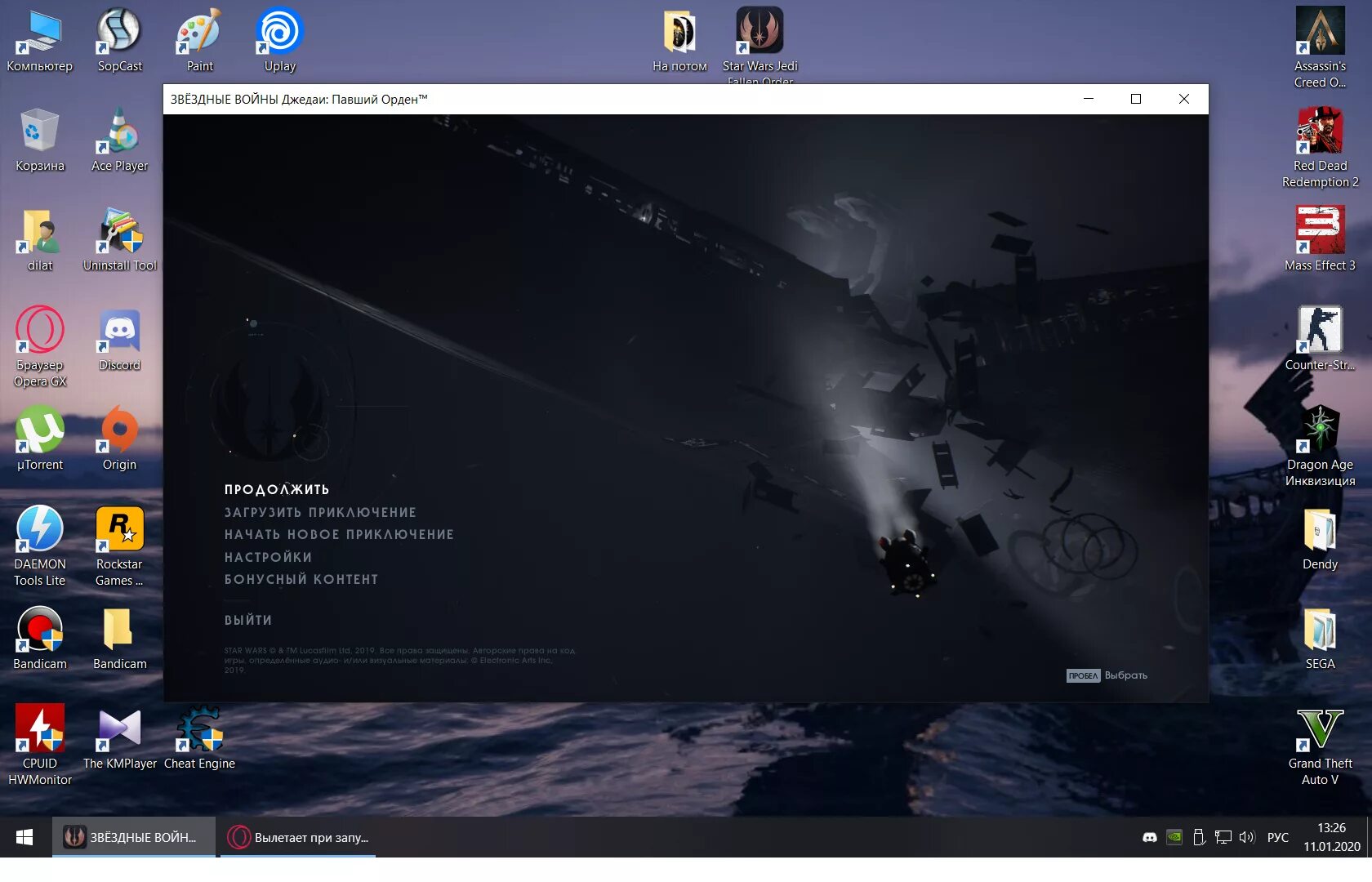Open the Компьютер desktop icon
This screenshot has height=882, width=1372.
click(39, 41)
